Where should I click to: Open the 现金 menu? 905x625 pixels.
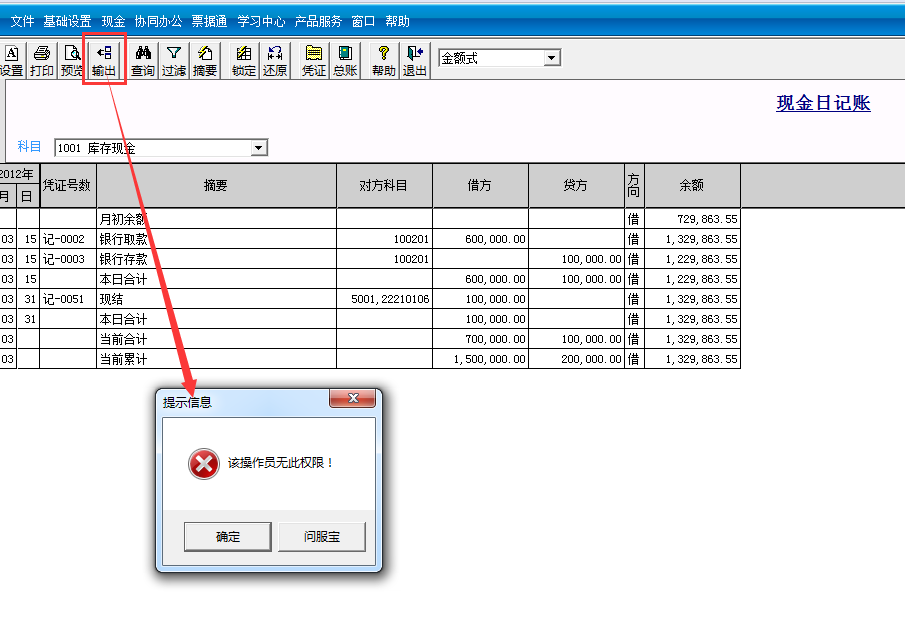tap(113, 21)
